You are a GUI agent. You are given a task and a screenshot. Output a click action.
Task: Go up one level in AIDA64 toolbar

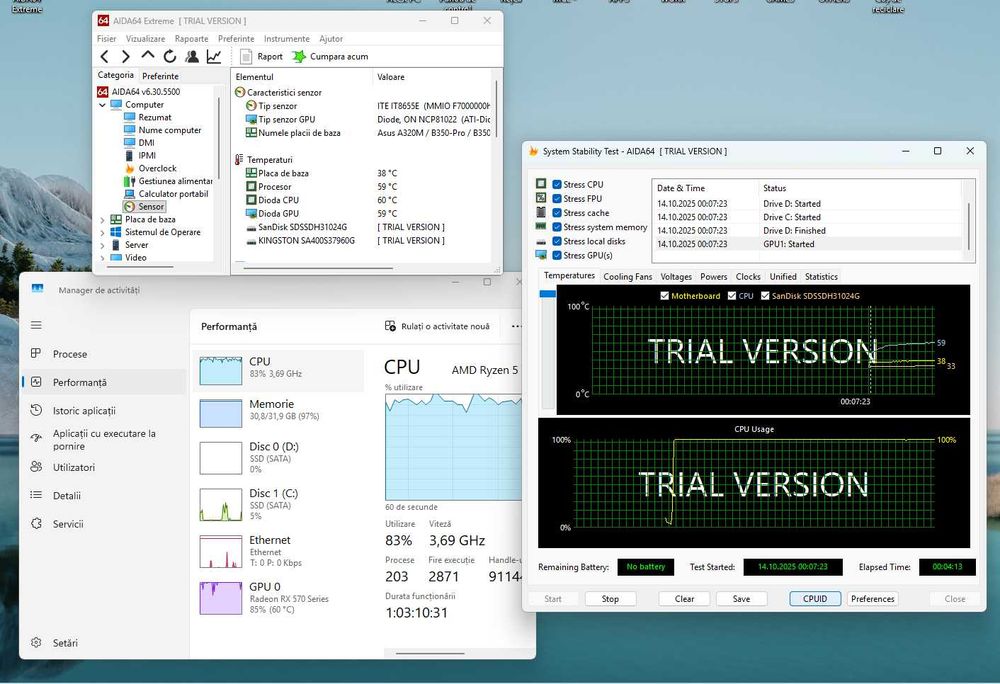pyautogui.click(x=147, y=56)
